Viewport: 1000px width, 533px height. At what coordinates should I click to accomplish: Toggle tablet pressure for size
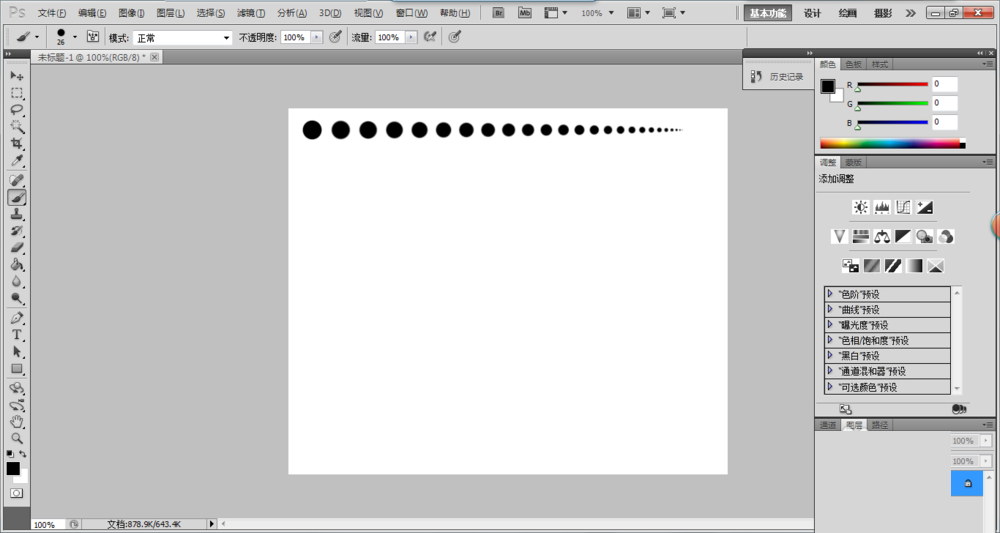tap(454, 37)
